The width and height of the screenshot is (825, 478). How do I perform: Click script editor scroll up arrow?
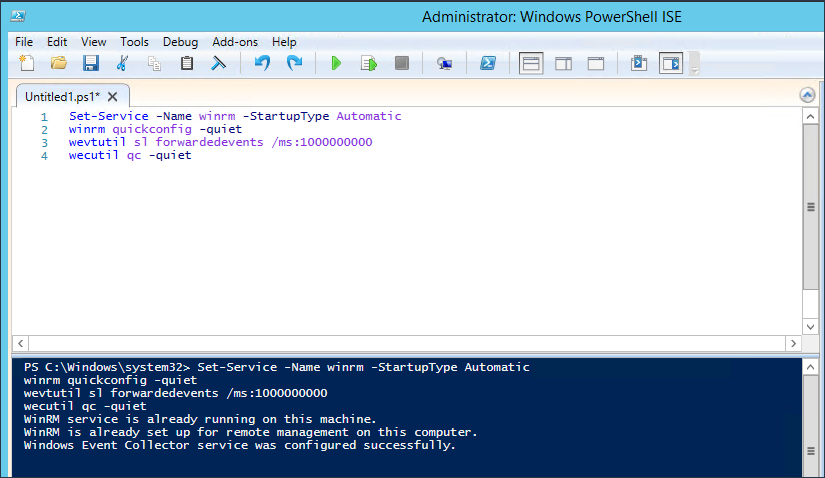coord(810,116)
